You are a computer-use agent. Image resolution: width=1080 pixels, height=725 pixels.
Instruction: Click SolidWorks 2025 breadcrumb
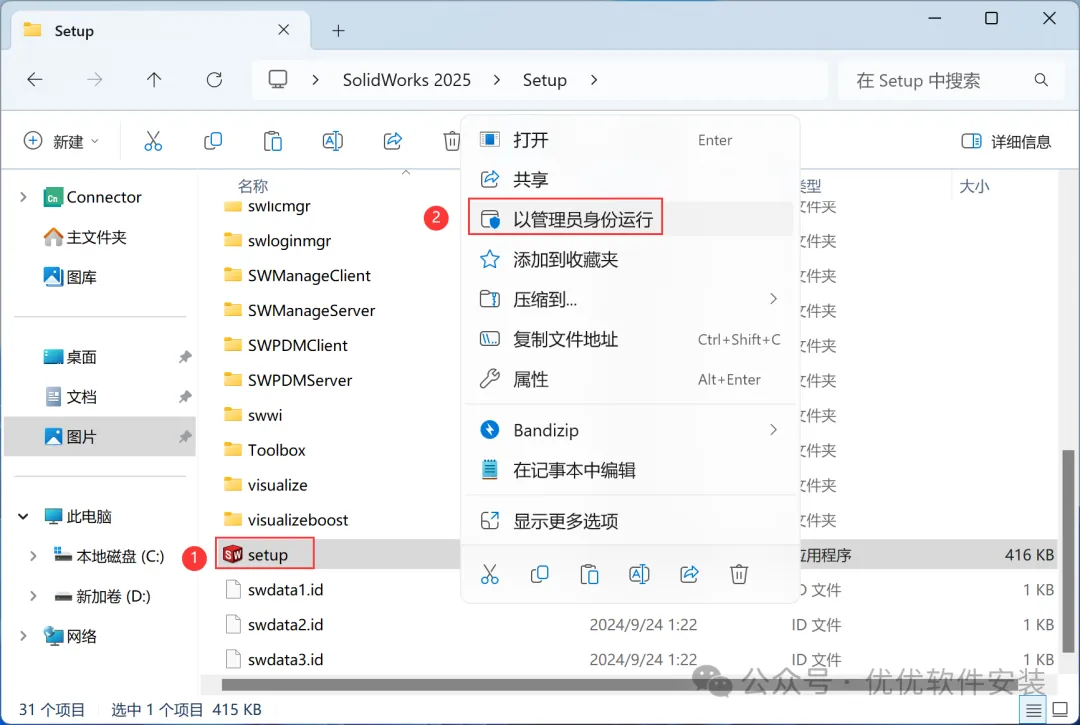[x=406, y=80]
